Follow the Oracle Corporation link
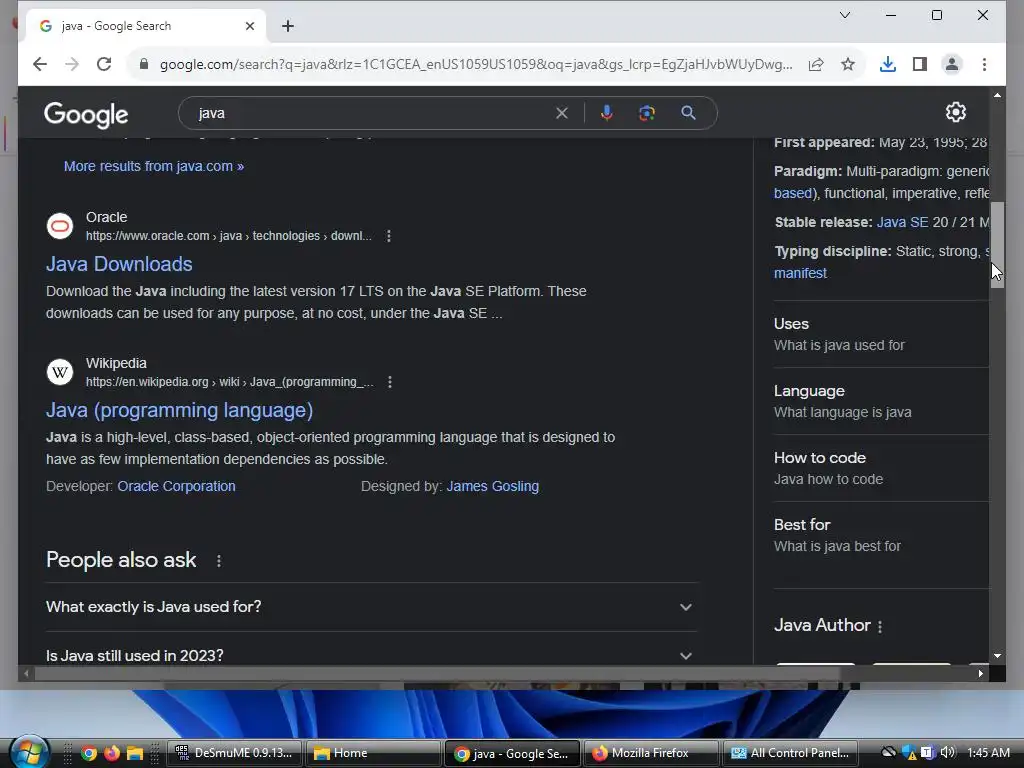Screen dimensions: 1024x768 176,486
